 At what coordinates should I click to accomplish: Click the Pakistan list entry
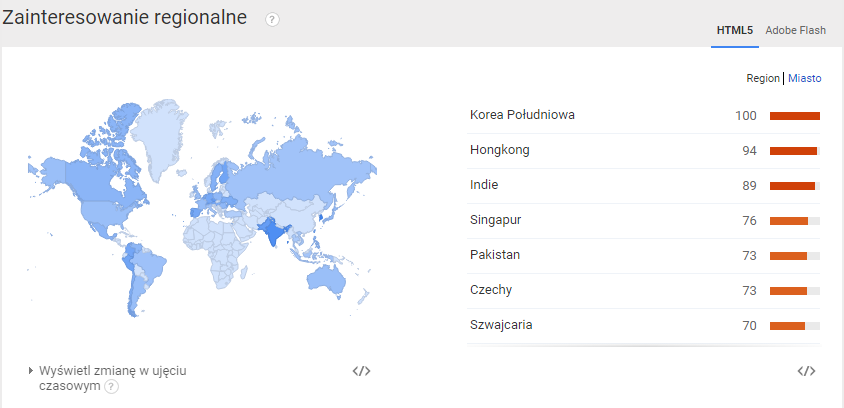click(494, 255)
